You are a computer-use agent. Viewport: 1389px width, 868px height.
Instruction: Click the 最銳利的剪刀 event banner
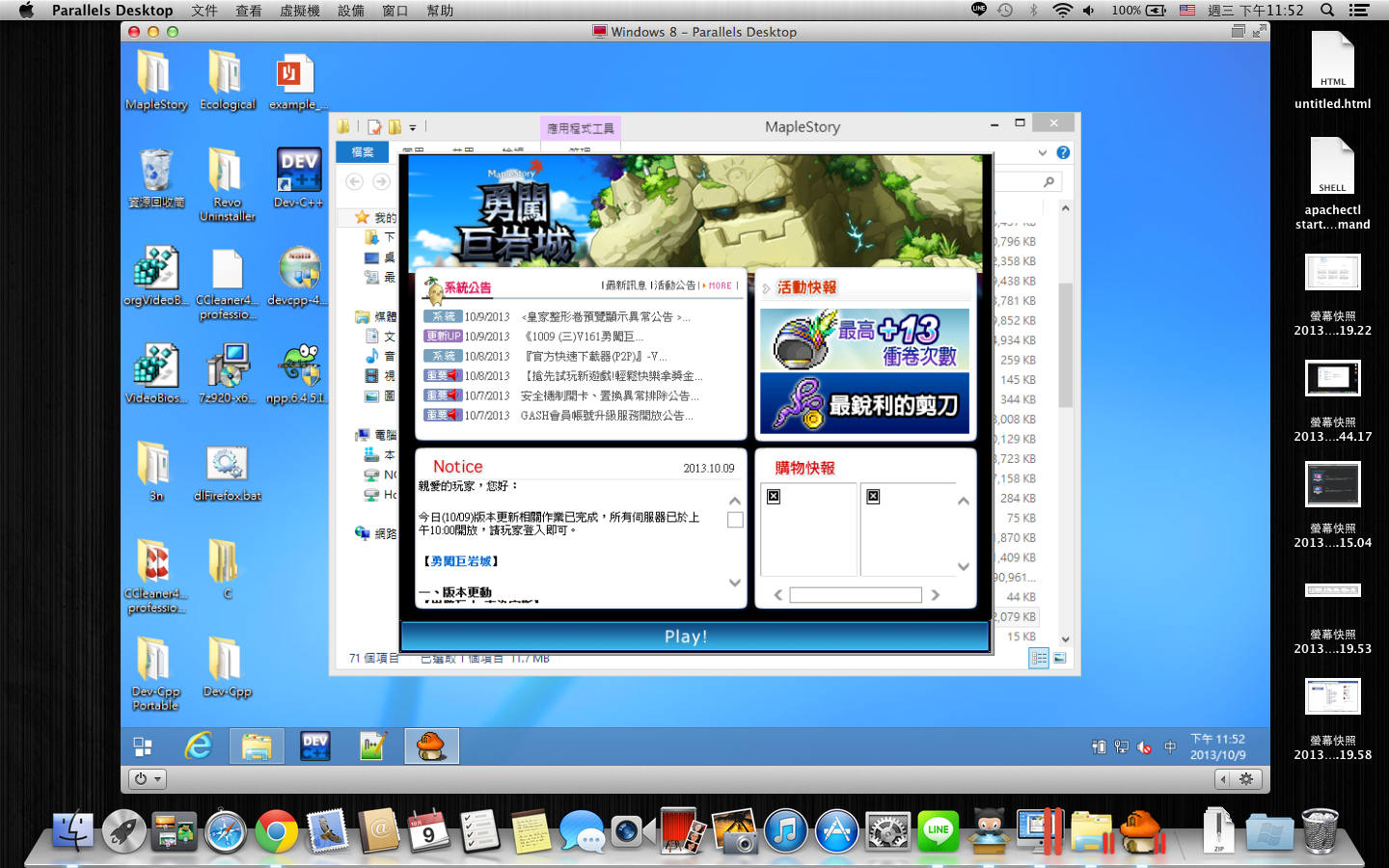pos(865,403)
